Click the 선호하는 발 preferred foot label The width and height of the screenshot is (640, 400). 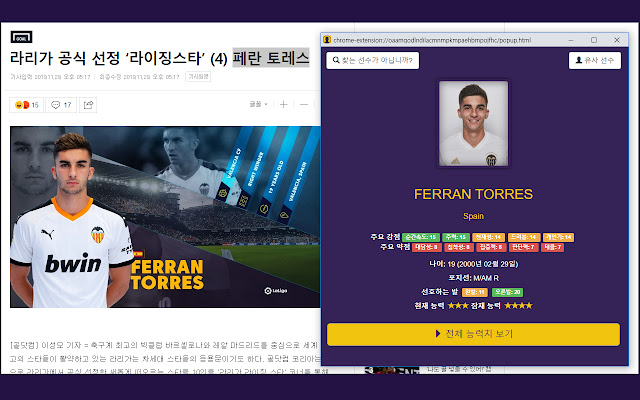tap(440, 292)
